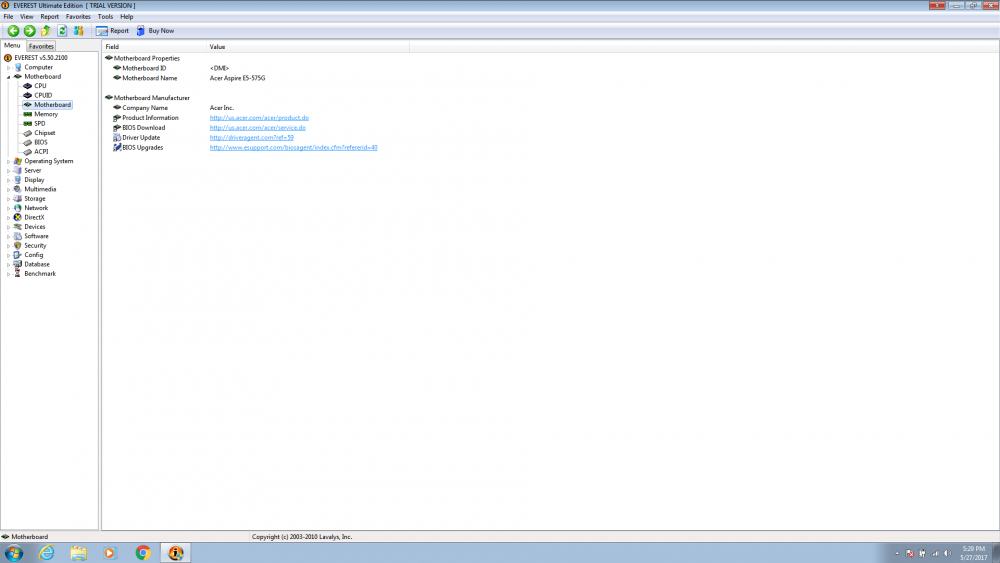Expand the Storage tree node
1000x563 pixels.
point(8,199)
